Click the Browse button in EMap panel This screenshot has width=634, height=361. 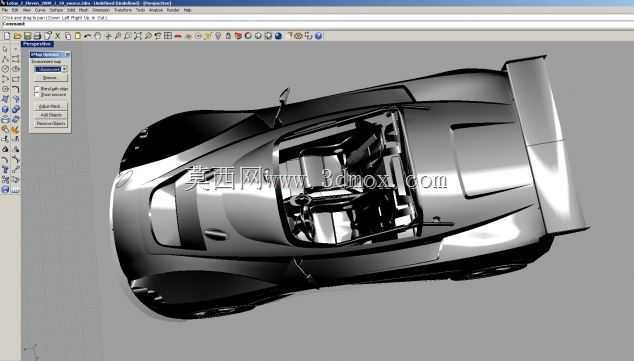coord(50,78)
